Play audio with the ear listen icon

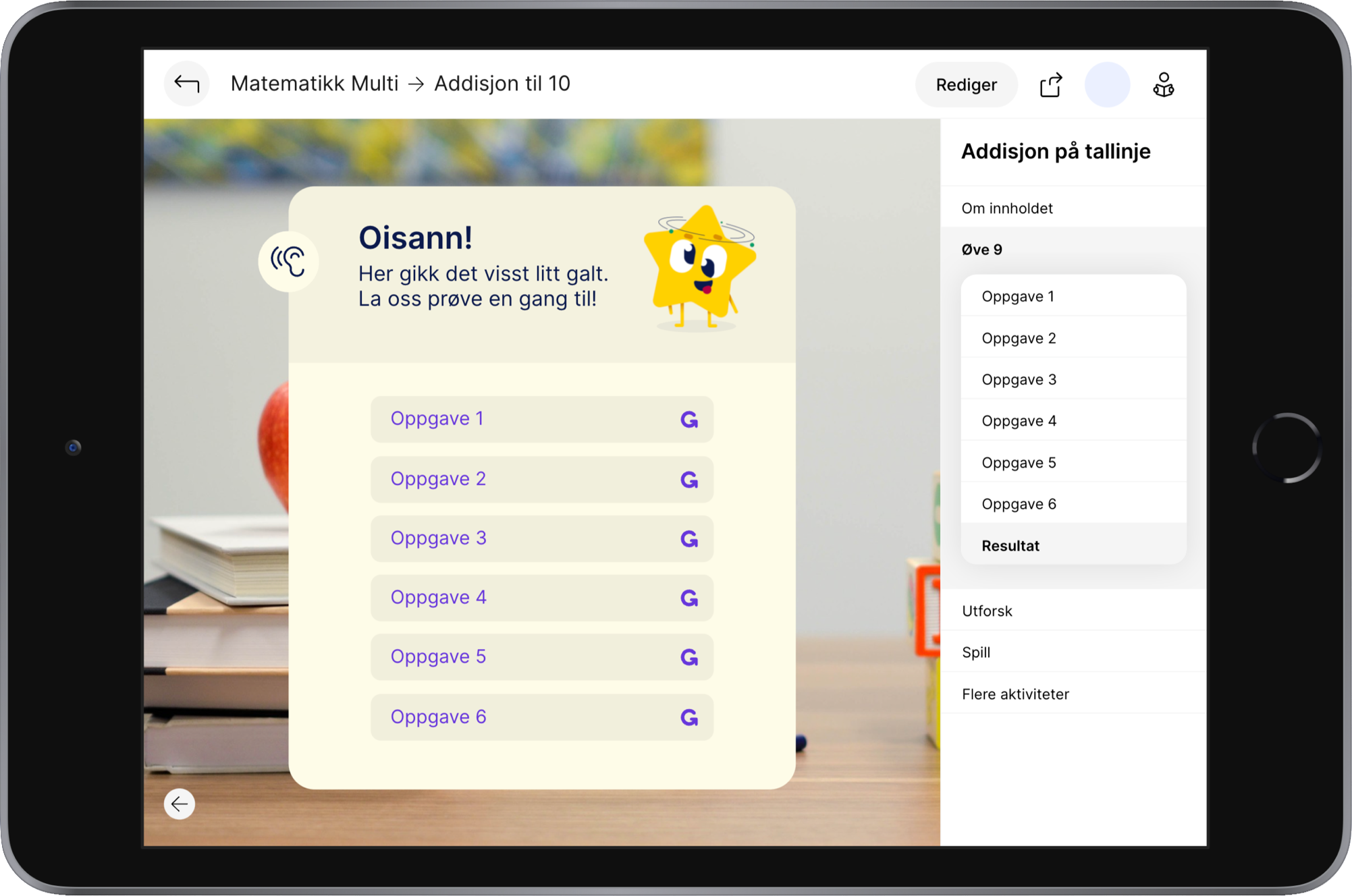288,261
